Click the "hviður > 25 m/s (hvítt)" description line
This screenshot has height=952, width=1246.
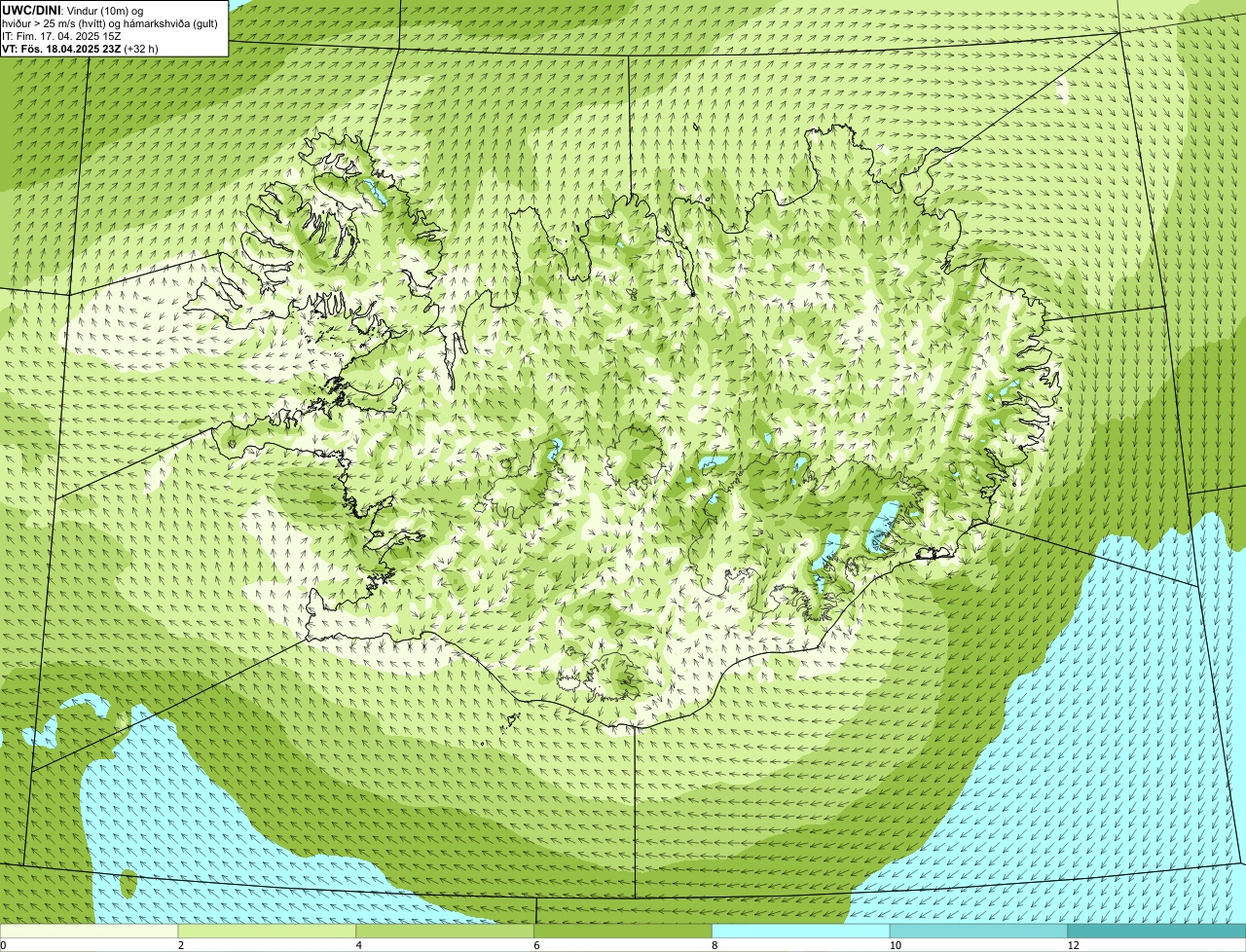point(109,22)
